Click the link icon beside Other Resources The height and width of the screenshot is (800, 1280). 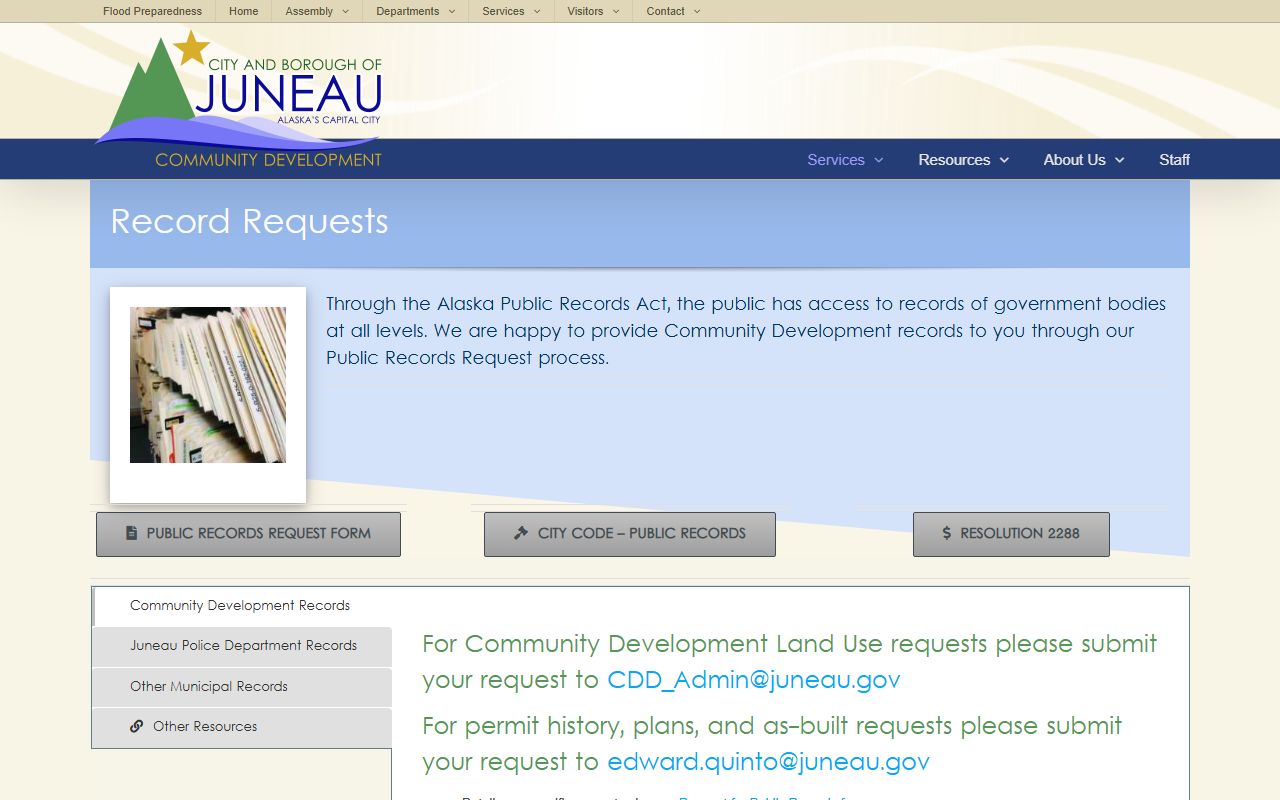(x=137, y=727)
